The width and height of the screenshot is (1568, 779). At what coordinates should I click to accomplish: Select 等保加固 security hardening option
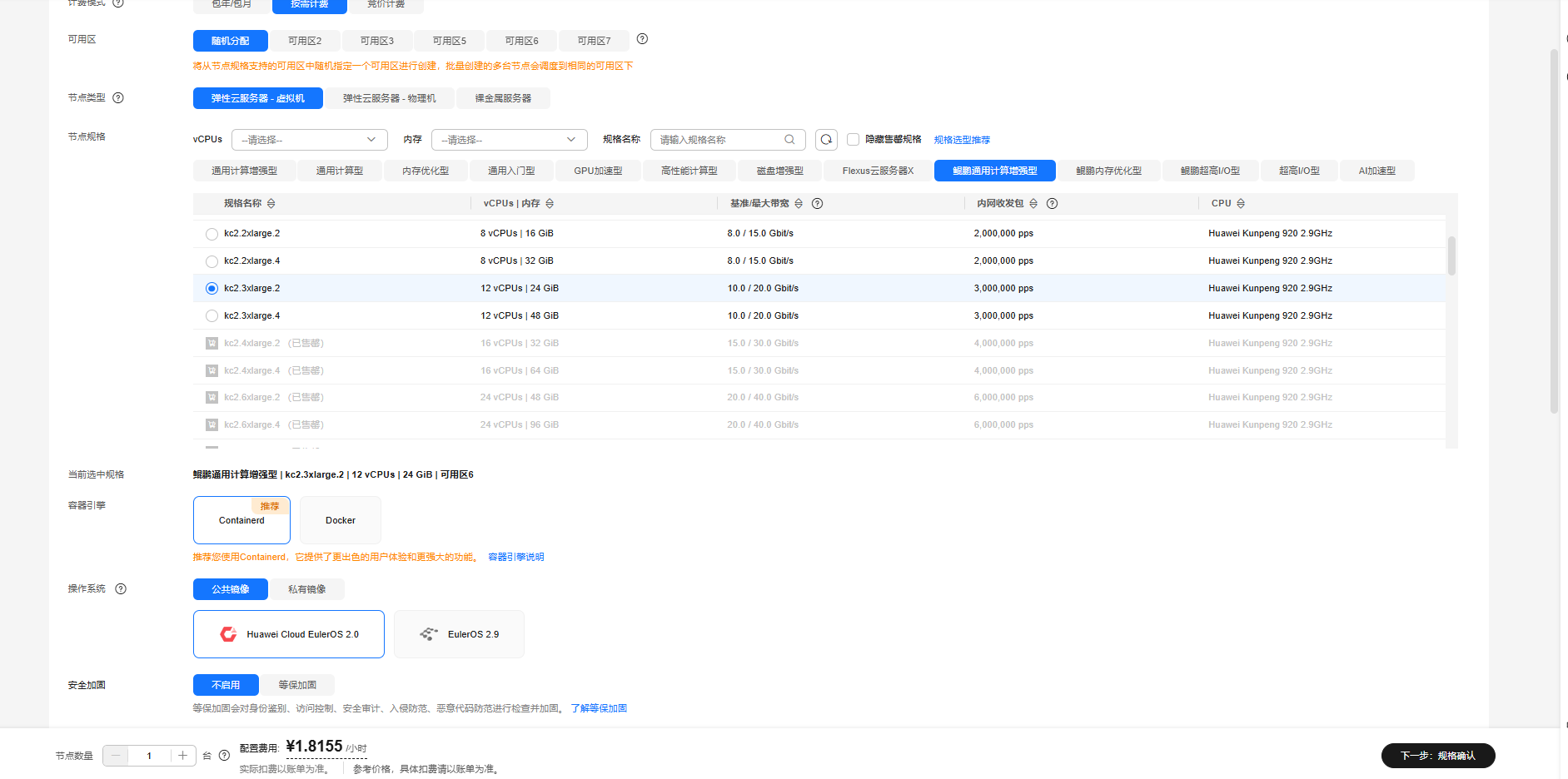297,685
